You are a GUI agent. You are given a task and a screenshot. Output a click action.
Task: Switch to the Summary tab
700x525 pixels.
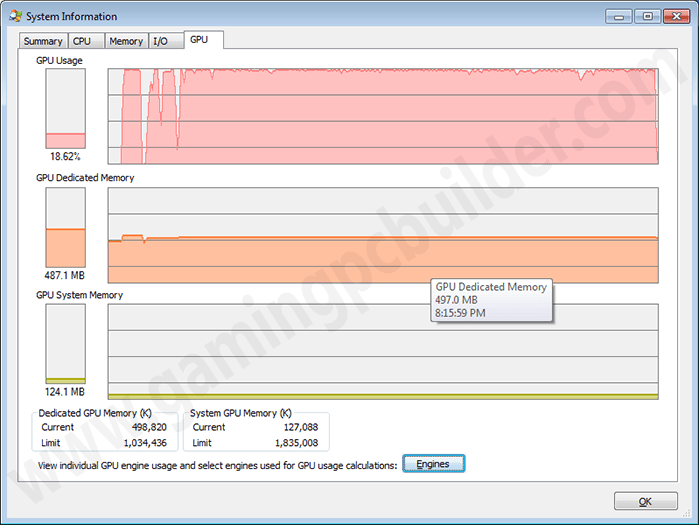click(43, 41)
